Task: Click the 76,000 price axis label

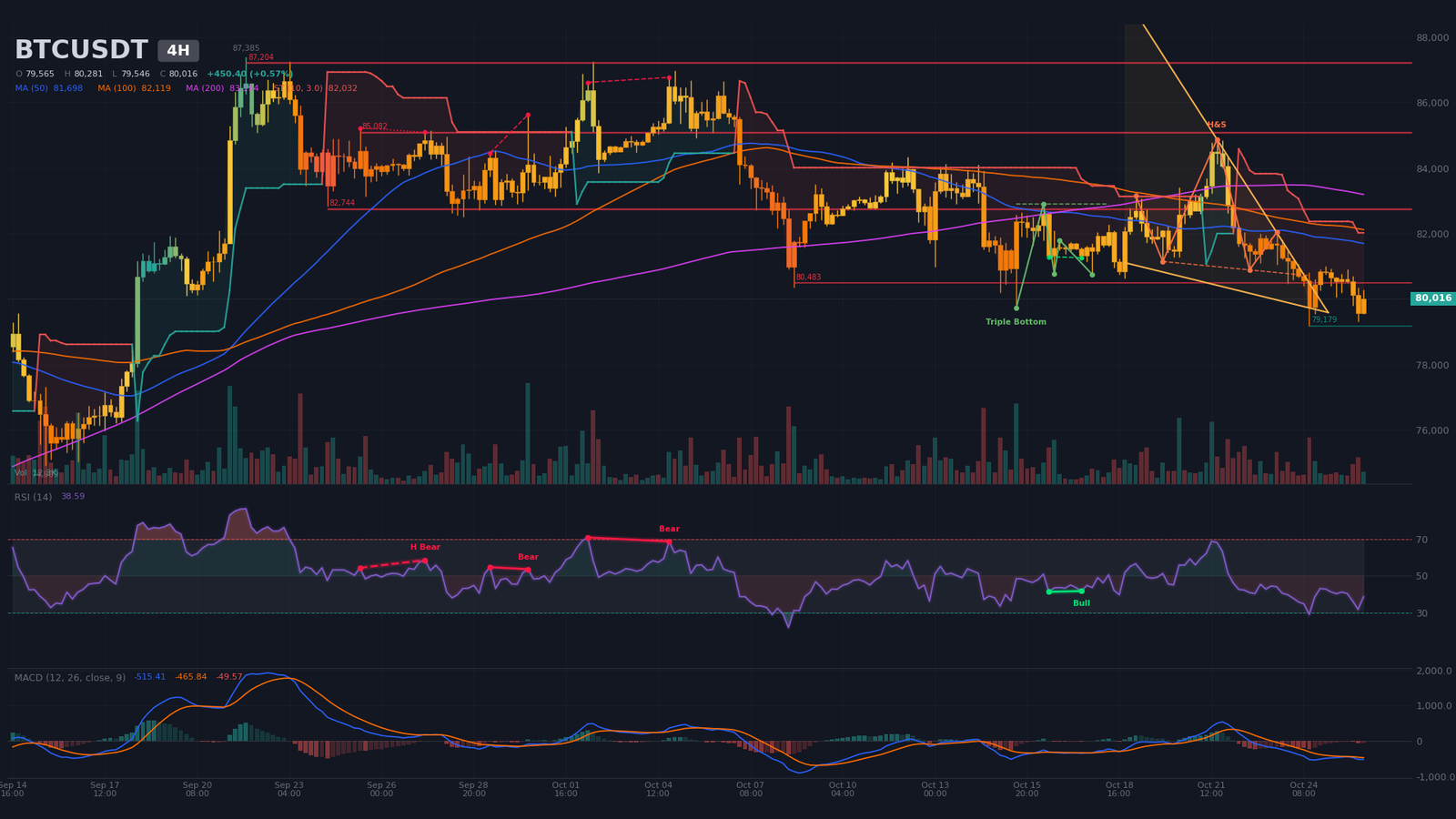Action: 1432,430
